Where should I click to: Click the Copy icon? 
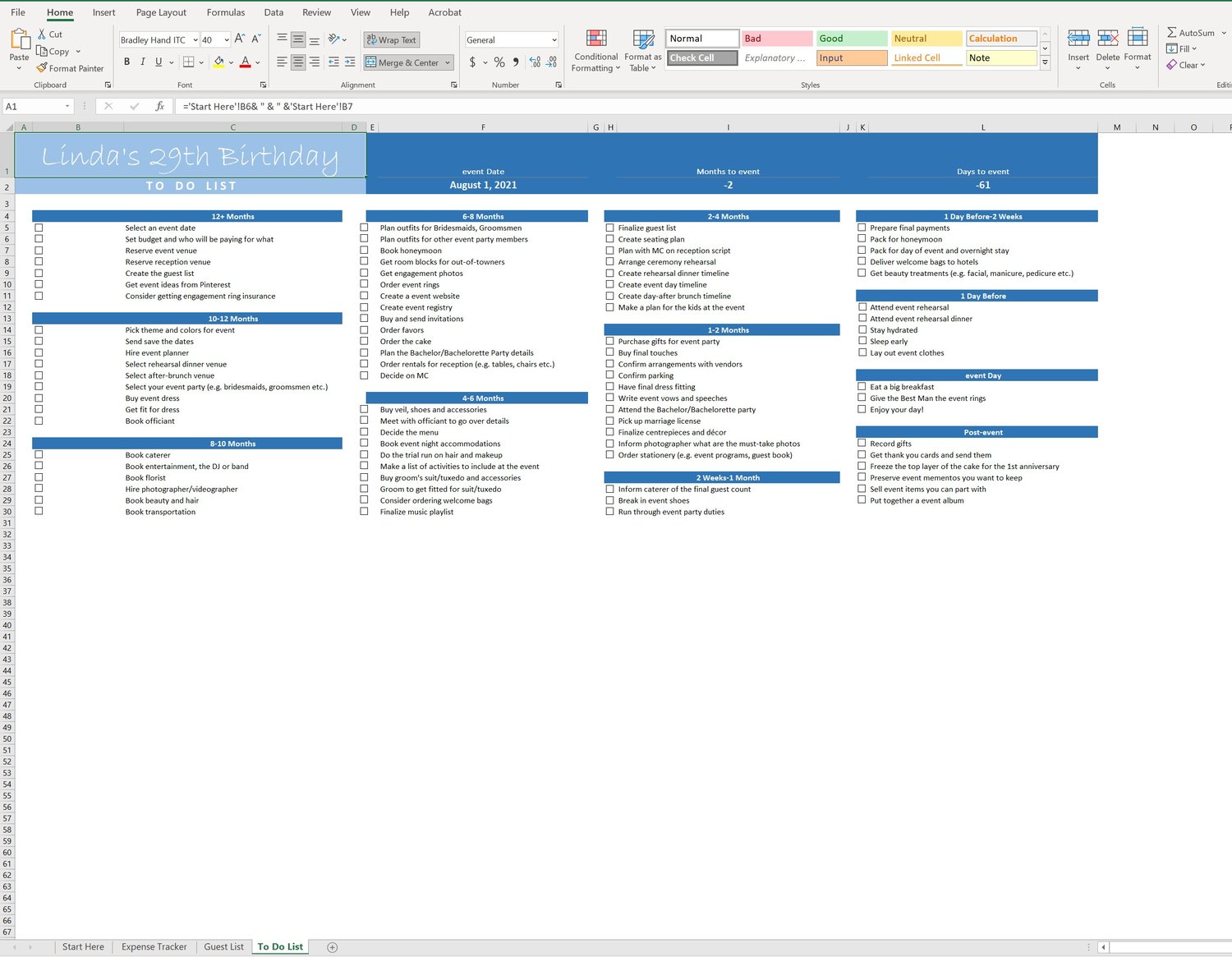[x=42, y=51]
